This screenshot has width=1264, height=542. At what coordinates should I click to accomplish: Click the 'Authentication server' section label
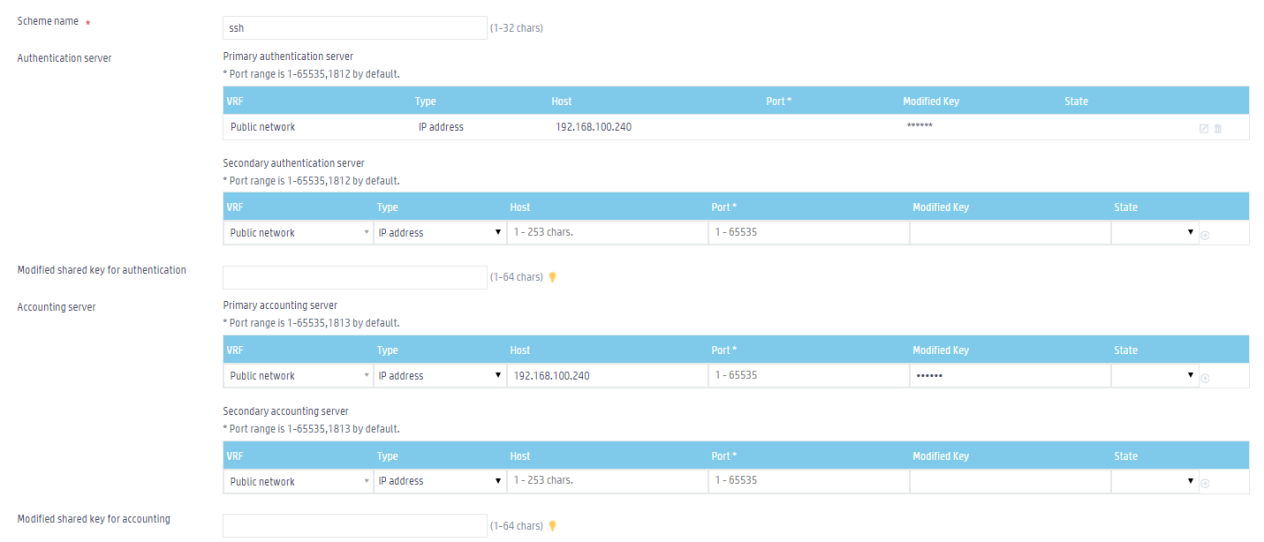click(64, 58)
